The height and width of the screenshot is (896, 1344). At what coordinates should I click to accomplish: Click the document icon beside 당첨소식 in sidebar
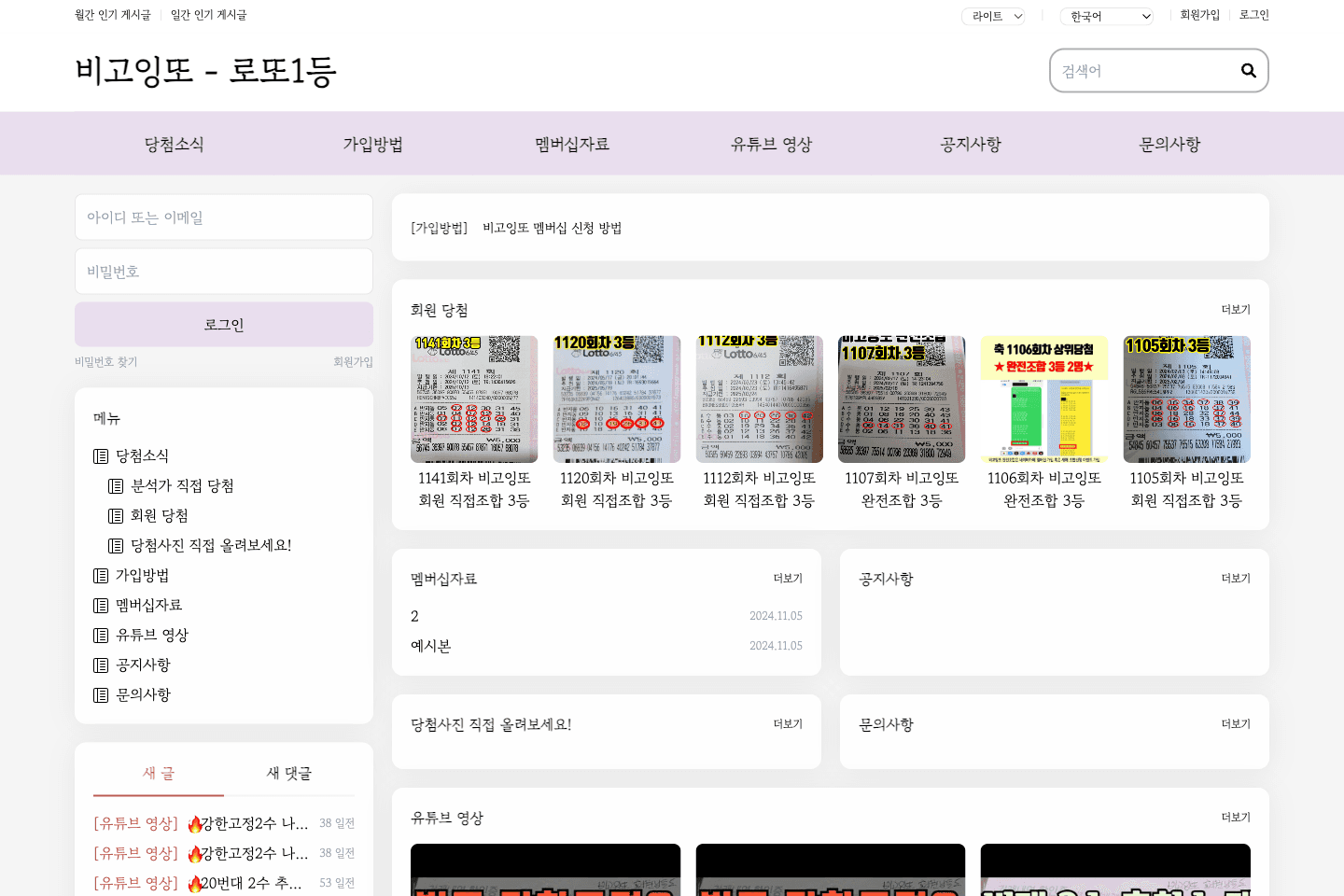101,455
